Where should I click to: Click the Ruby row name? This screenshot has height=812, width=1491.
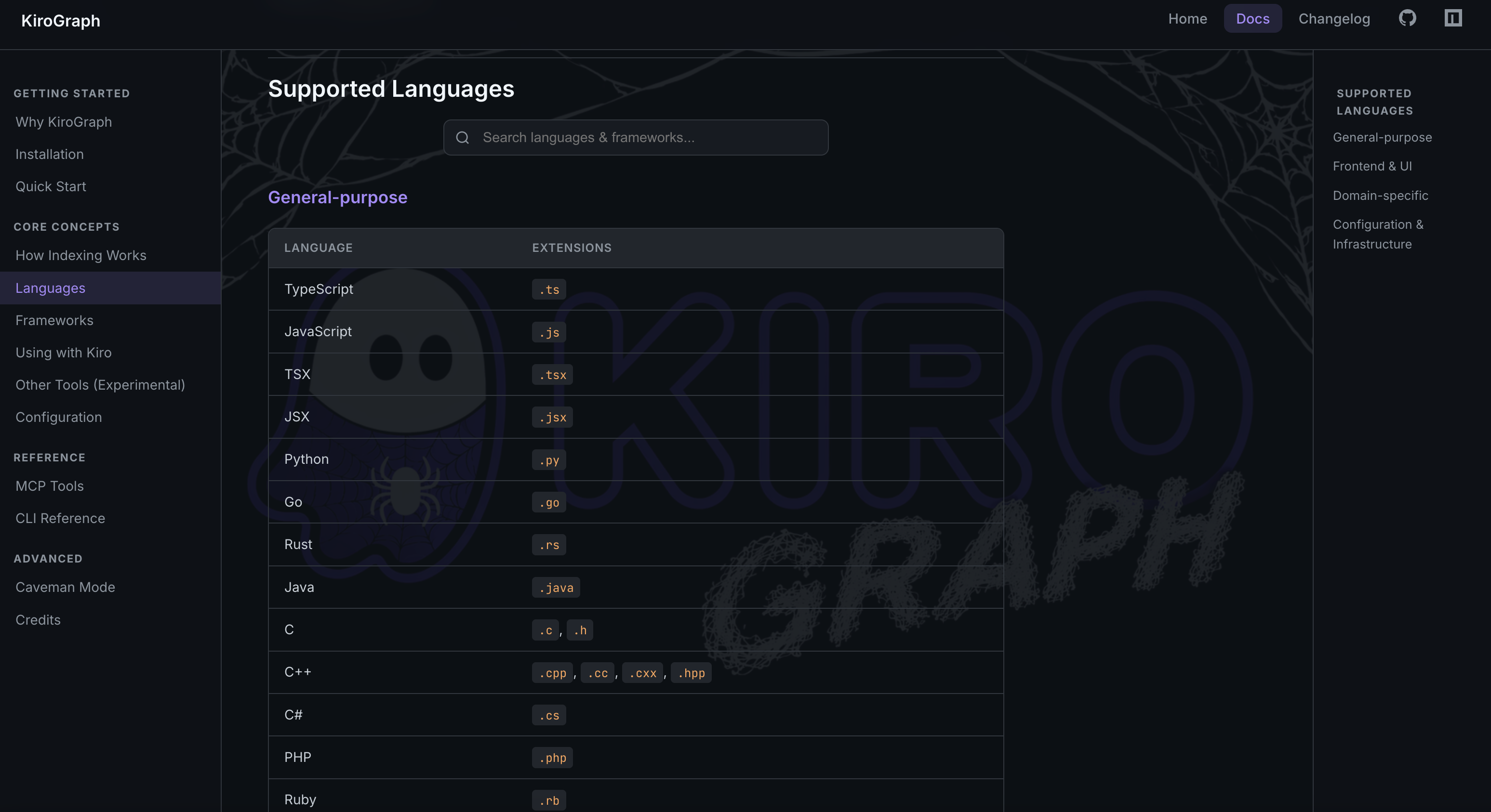pos(300,800)
